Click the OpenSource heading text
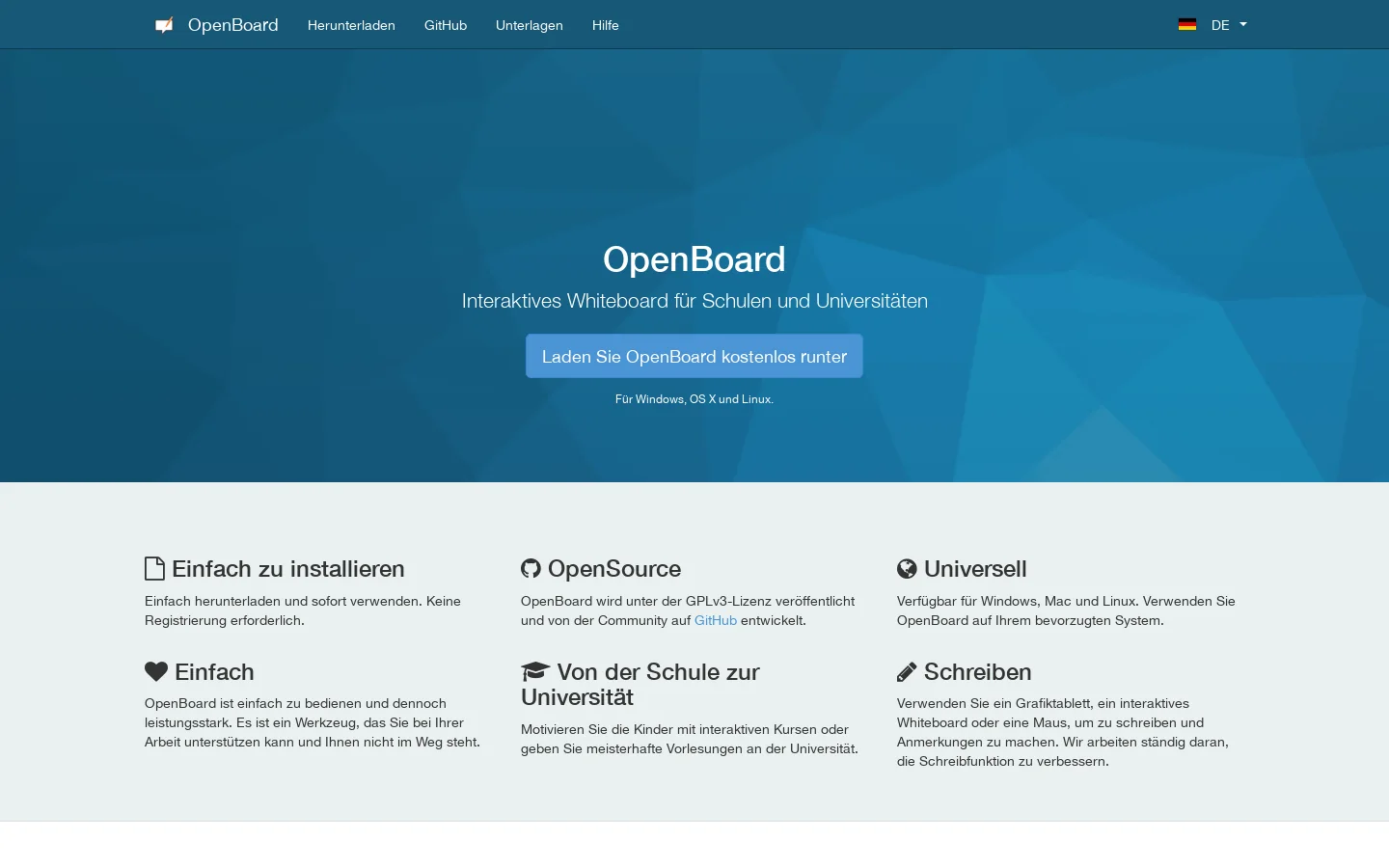 click(614, 569)
